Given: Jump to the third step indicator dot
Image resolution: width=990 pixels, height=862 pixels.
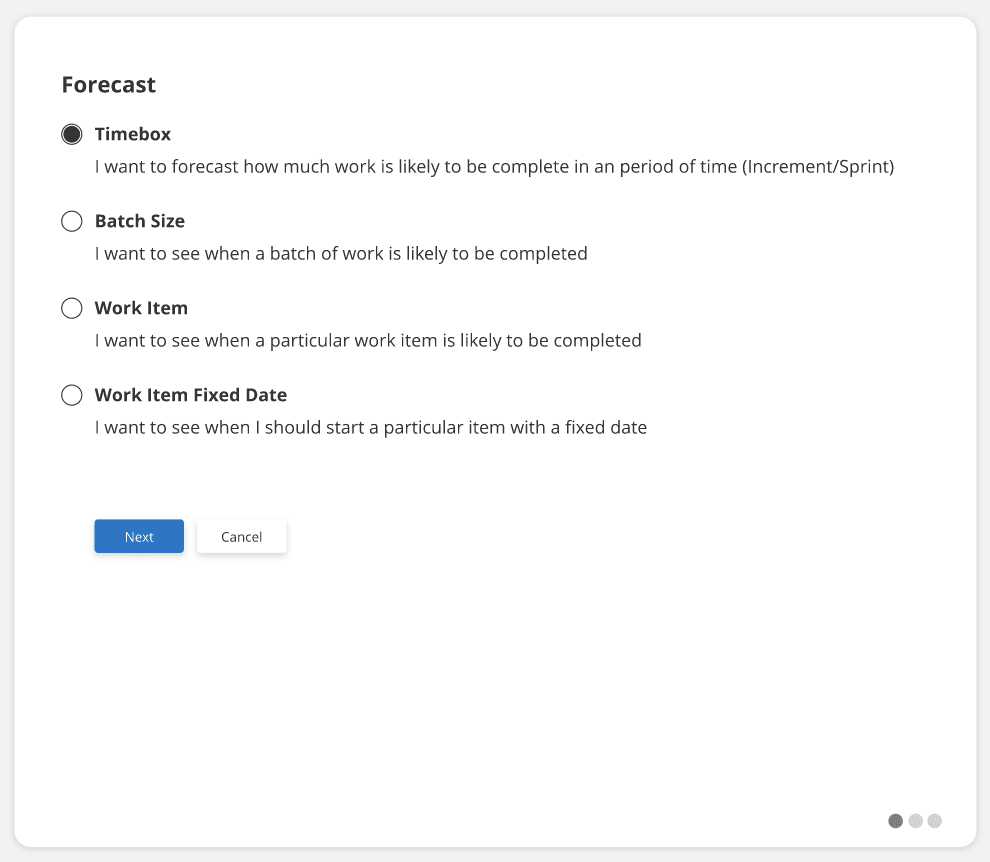Looking at the screenshot, I should [935, 821].
